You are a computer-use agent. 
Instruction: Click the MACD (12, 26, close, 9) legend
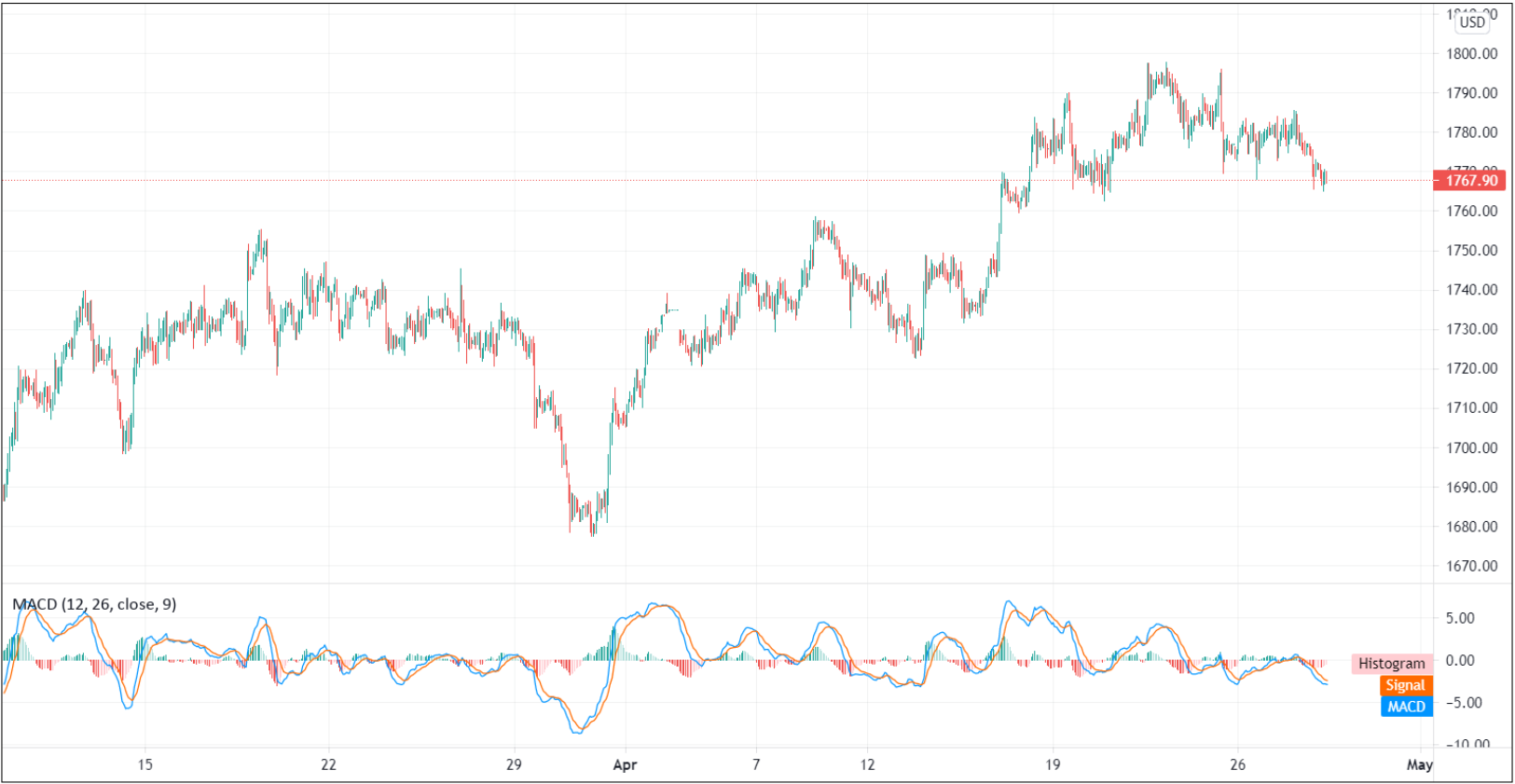pyautogui.click(x=94, y=604)
